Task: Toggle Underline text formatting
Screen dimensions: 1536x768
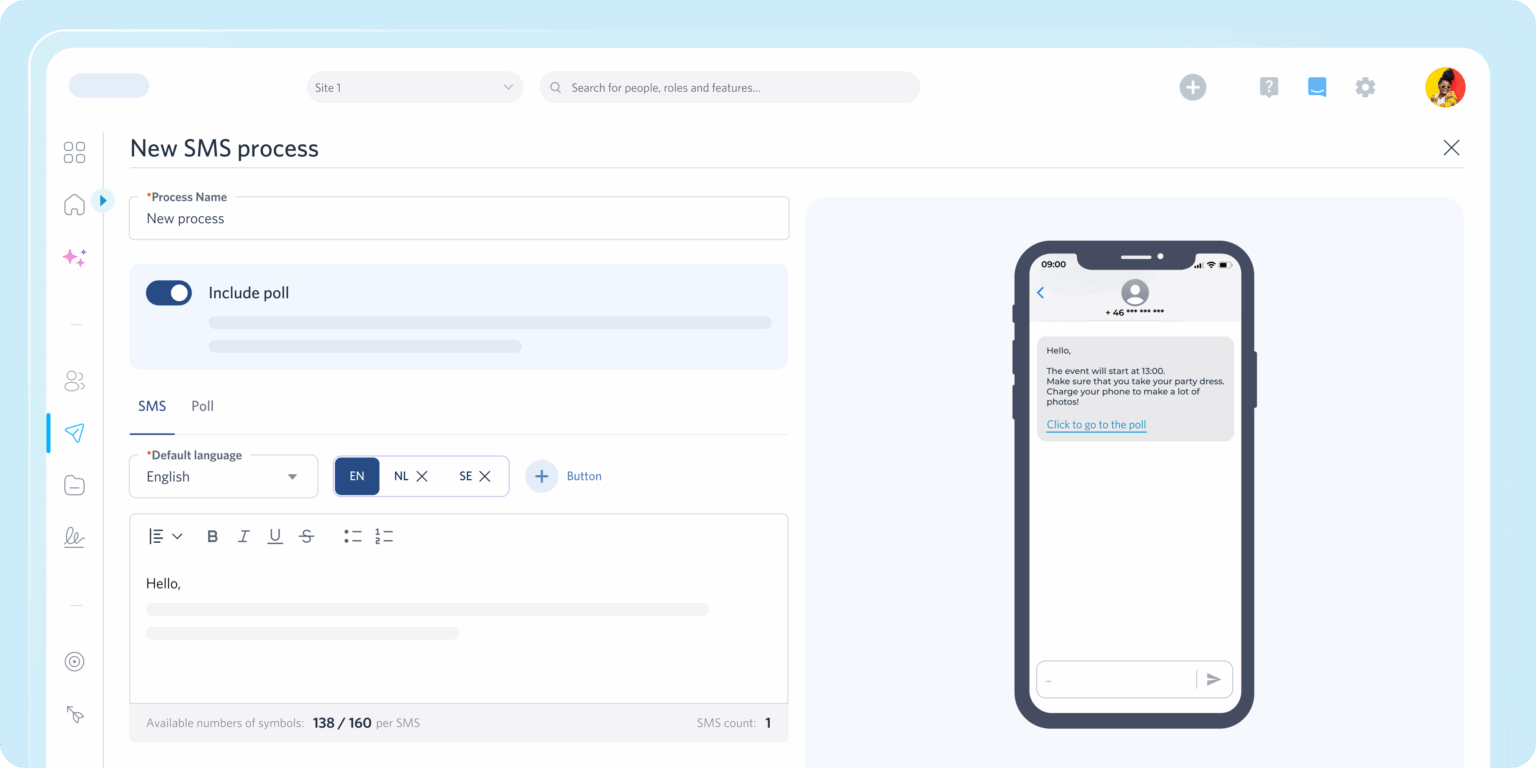Action: 275,537
